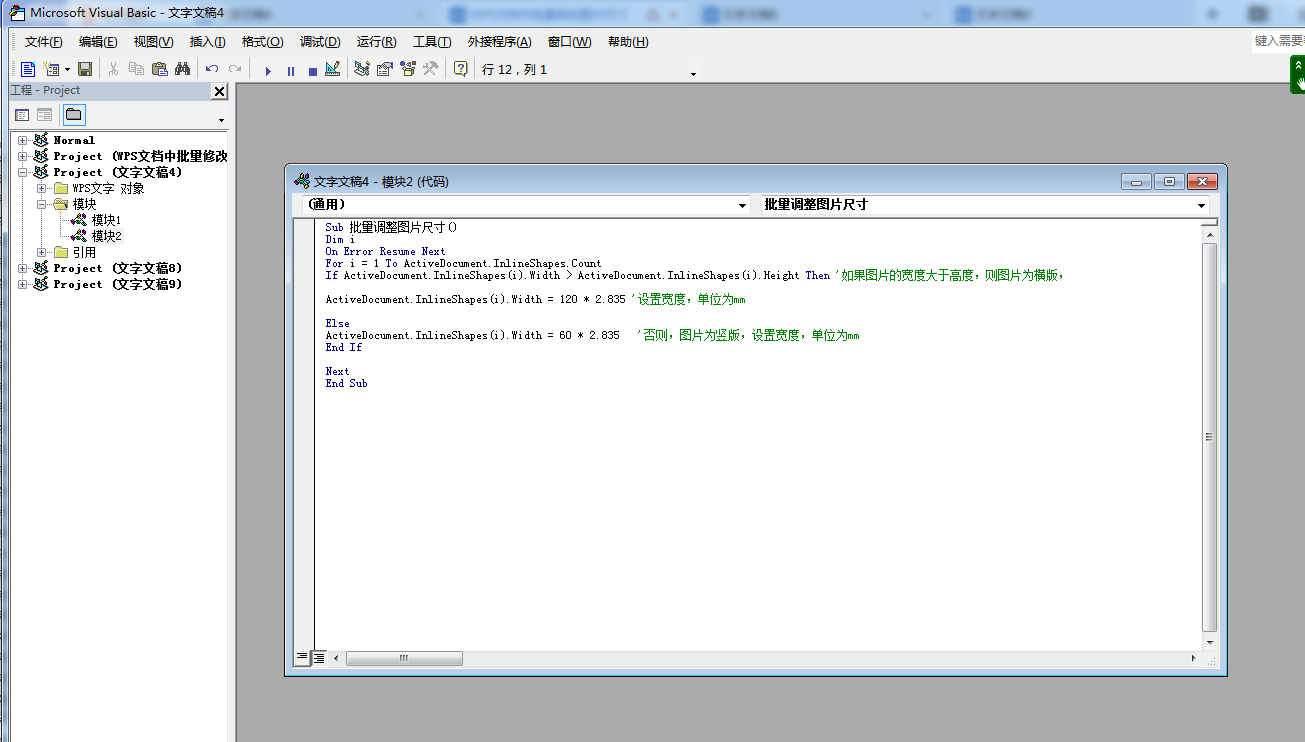Viewport: 1305px width, 742px height.
Task: Open the 编辑(E) menu
Action: (98, 42)
